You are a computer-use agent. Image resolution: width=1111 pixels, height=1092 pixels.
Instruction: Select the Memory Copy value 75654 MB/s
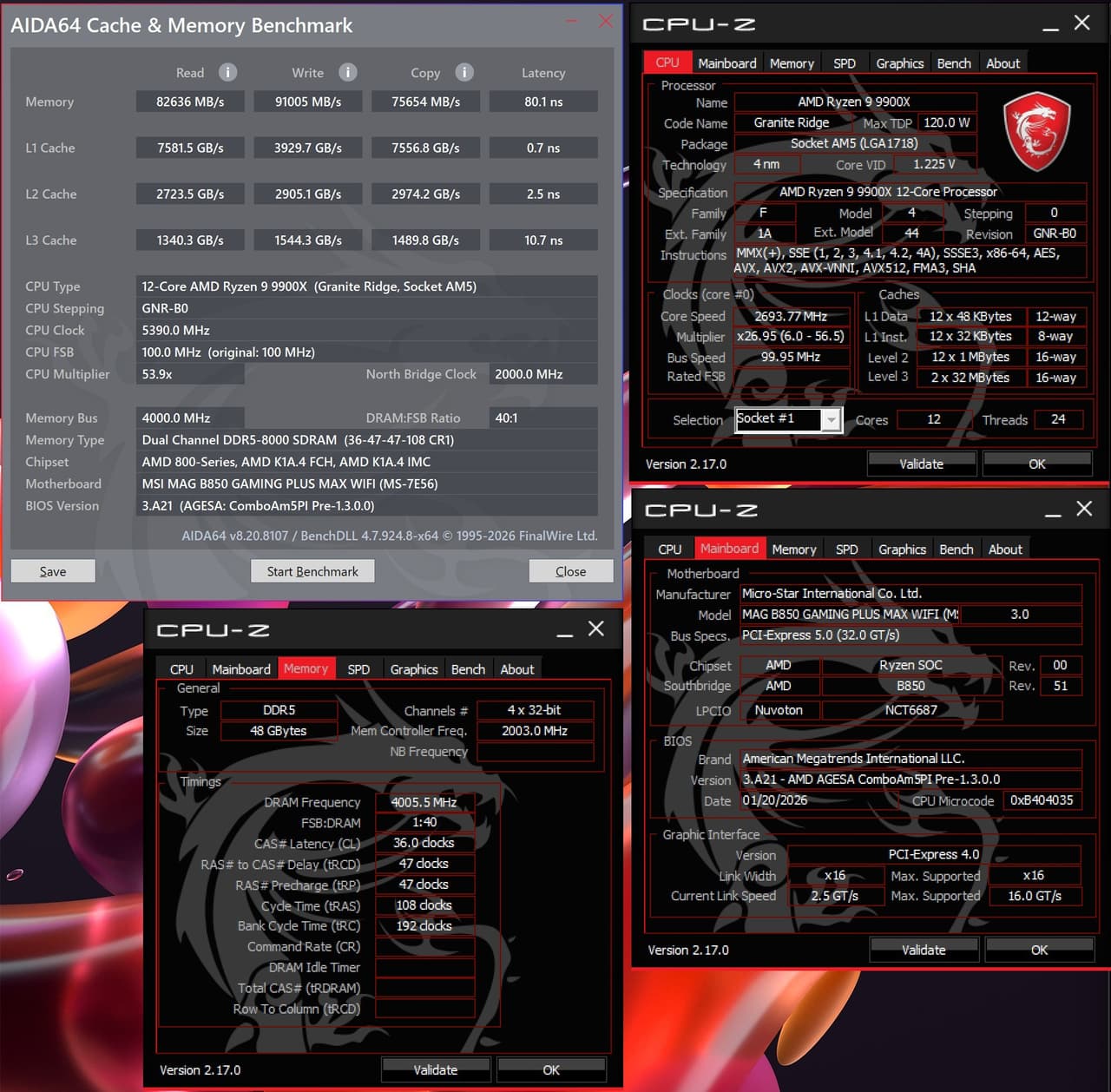[425, 102]
